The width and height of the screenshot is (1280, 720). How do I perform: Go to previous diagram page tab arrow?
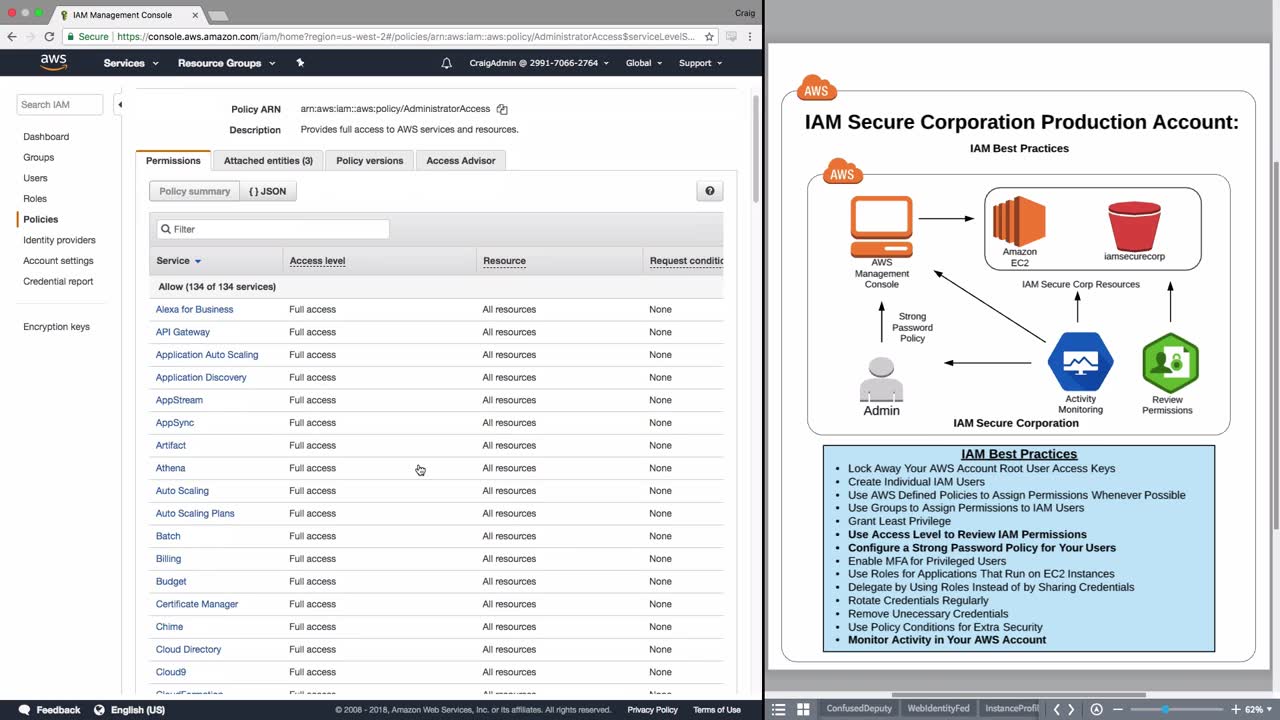(x=1056, y=710)
